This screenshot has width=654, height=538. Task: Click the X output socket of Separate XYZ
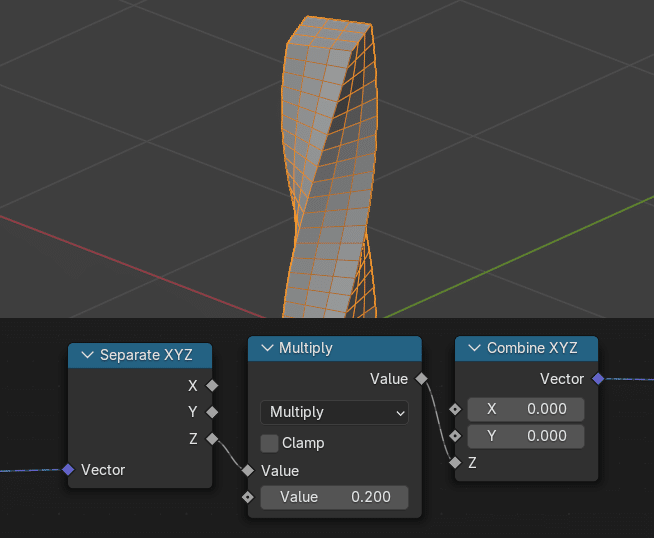(212, 385)
